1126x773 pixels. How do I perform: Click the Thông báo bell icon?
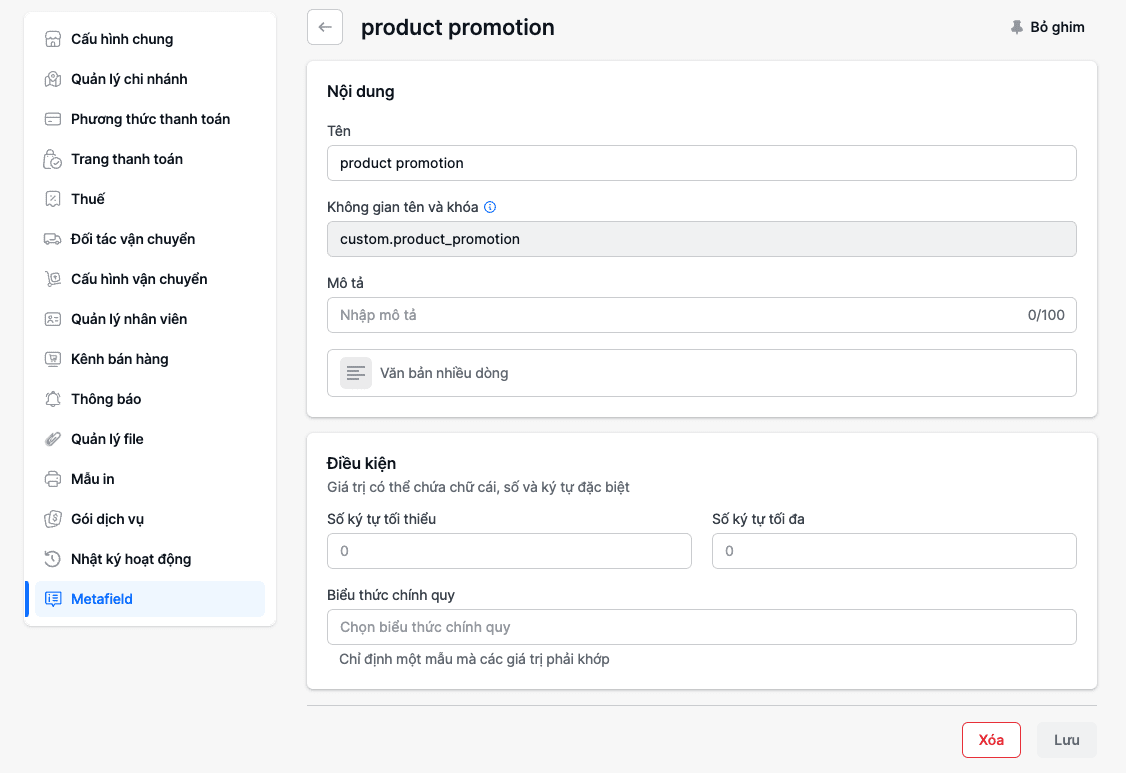[53, 399]
